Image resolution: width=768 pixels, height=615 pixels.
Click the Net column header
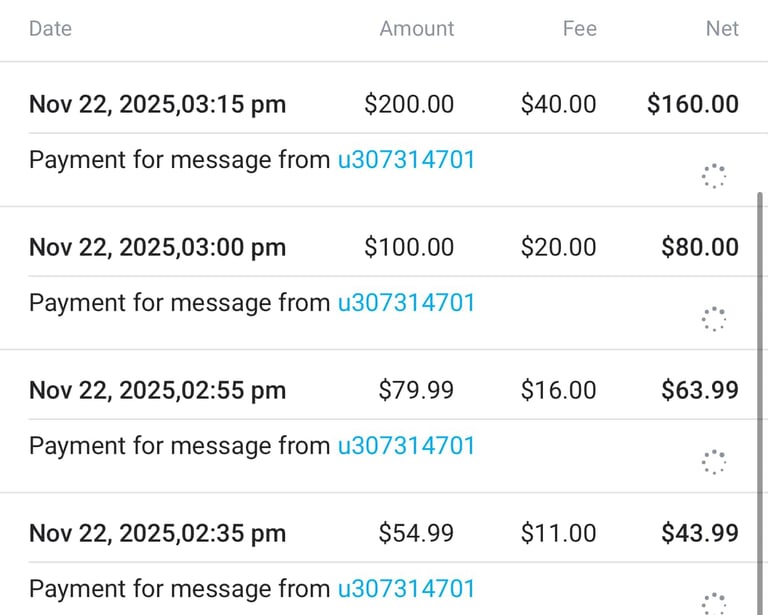722,29
